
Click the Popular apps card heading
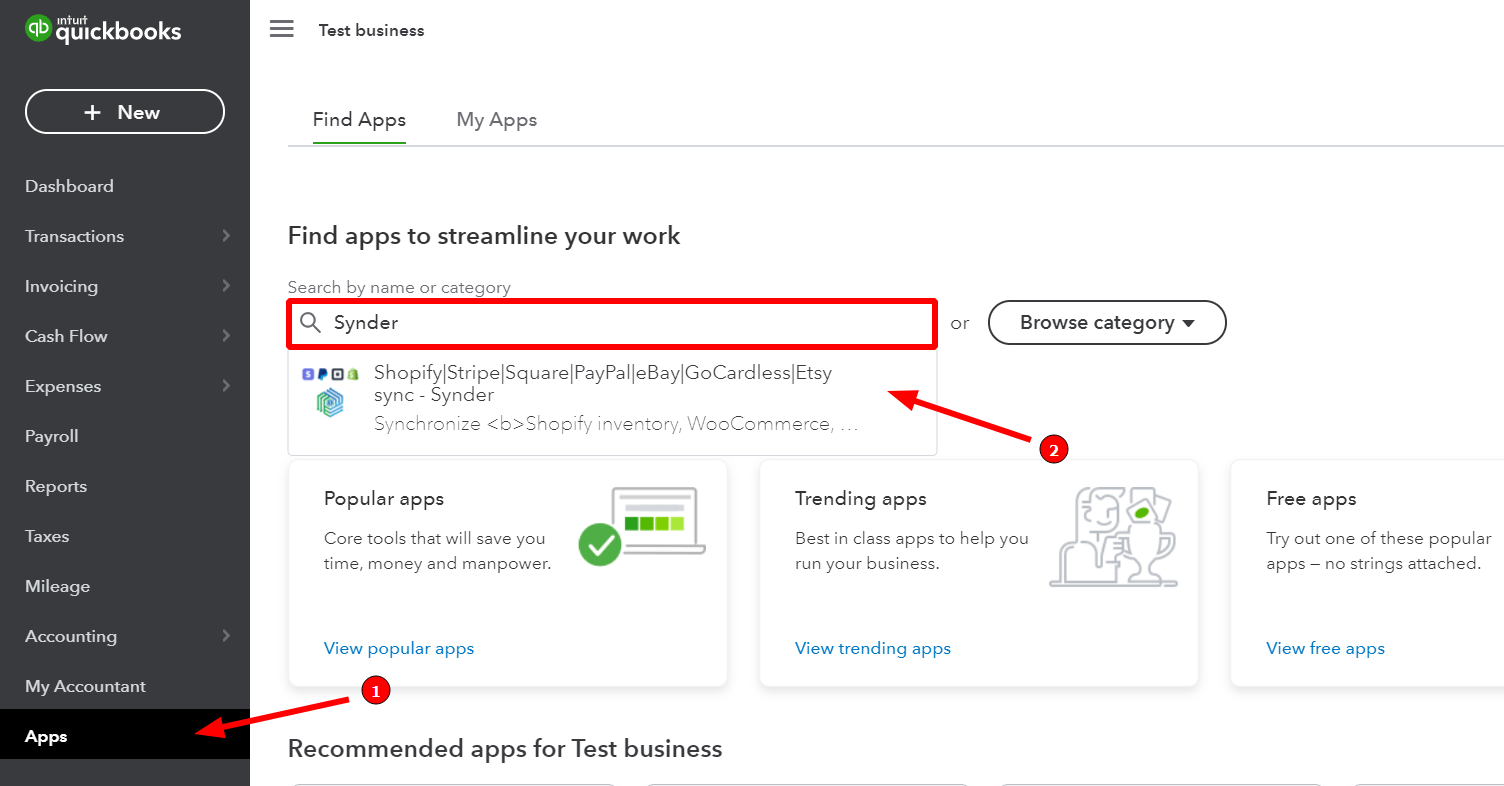coord(384,498)
